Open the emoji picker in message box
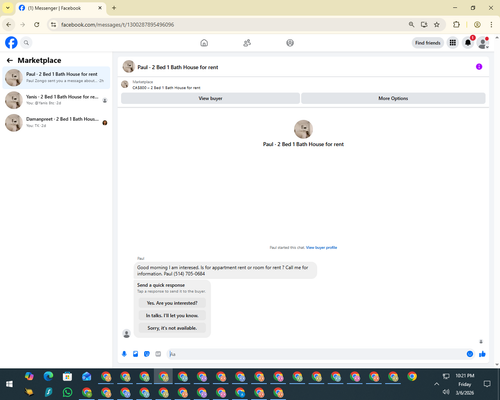 click(x=470, y=354)
